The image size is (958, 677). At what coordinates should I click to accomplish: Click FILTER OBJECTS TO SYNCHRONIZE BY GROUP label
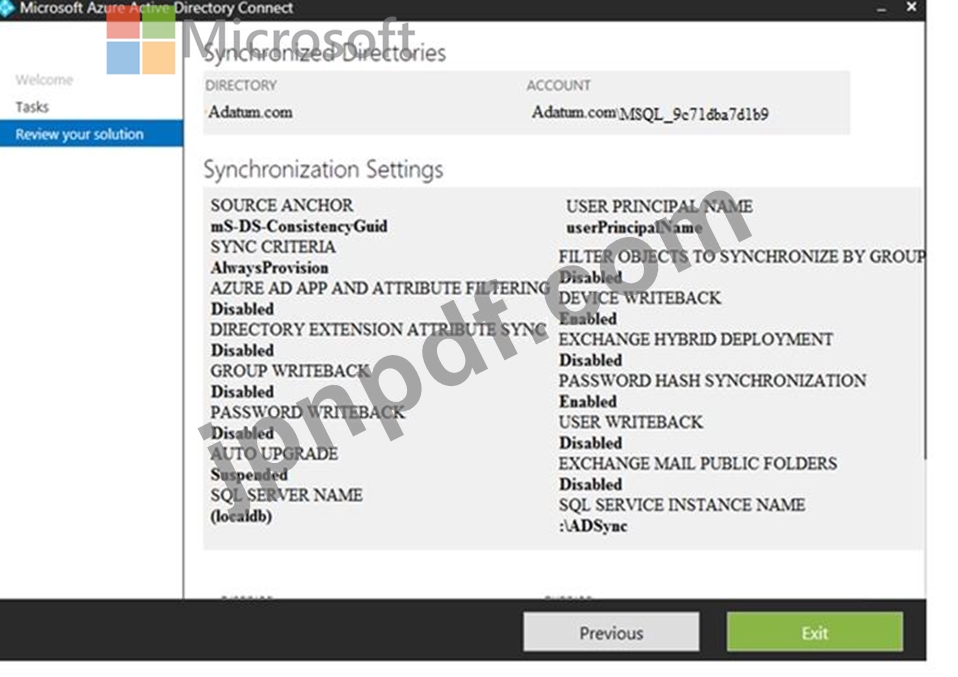click(742, 257)
